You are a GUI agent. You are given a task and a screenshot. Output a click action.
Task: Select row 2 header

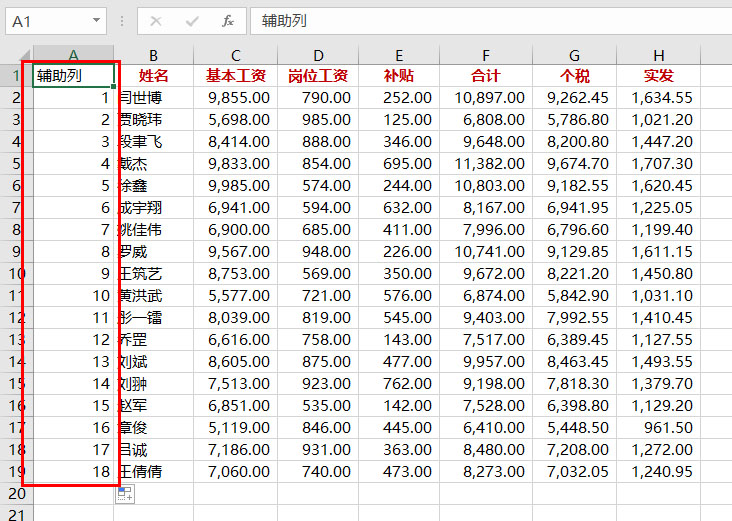click(x=17, y=98)
